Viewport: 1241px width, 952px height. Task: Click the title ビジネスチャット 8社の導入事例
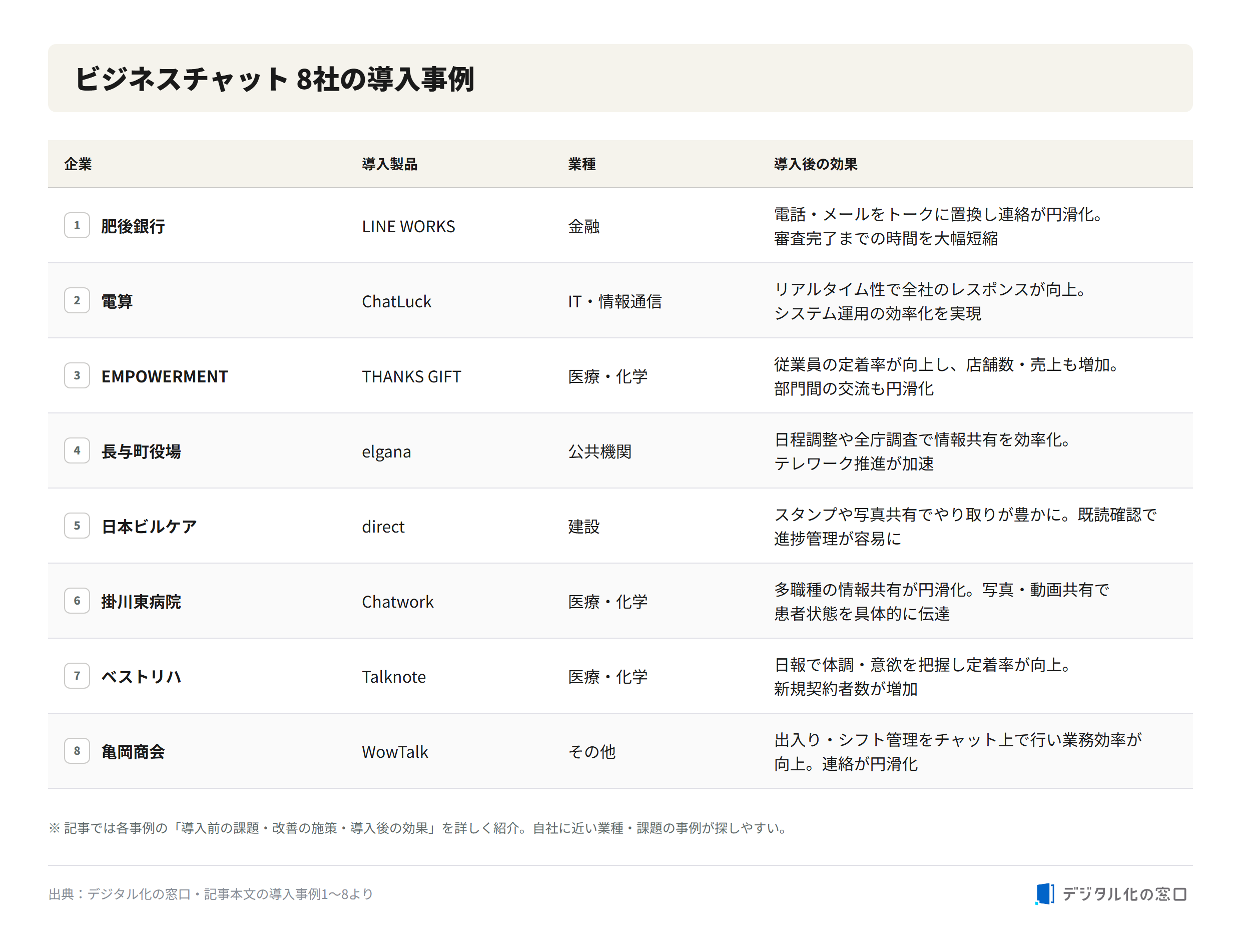tap(274, 79)
